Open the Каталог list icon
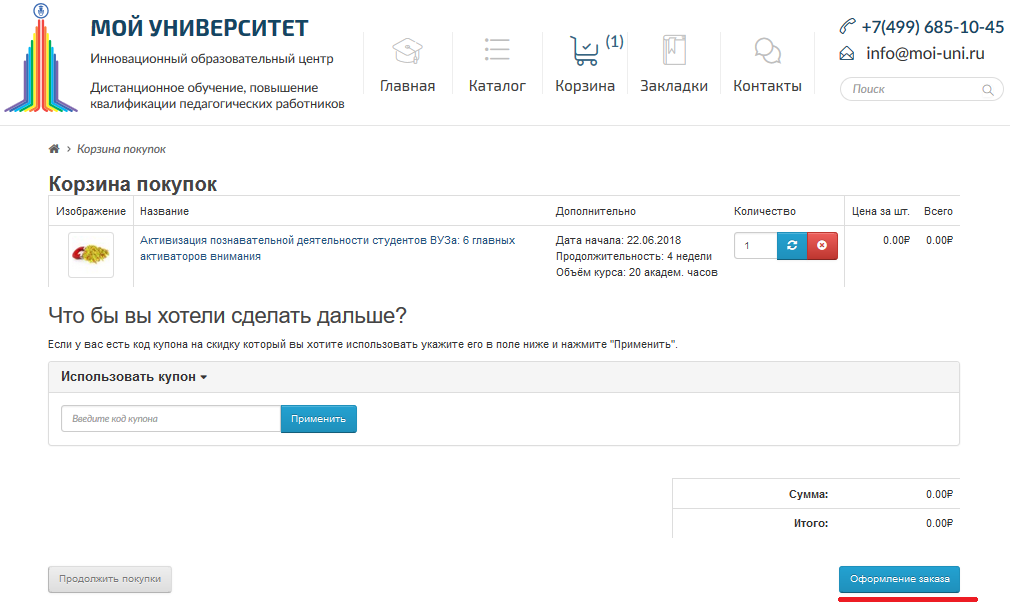The height and width of the screenshot is (605, 1010). 497,51
